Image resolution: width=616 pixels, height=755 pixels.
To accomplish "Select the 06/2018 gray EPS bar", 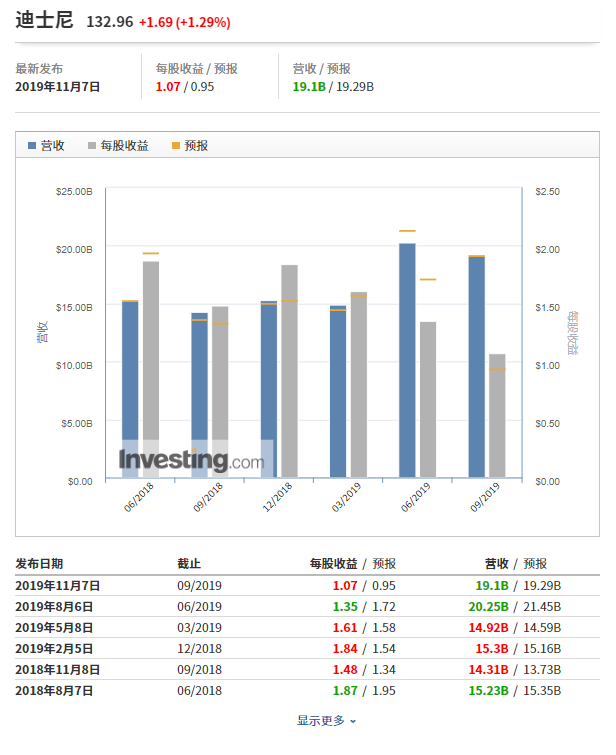I will pyautogui.click(x=151, y=369).
